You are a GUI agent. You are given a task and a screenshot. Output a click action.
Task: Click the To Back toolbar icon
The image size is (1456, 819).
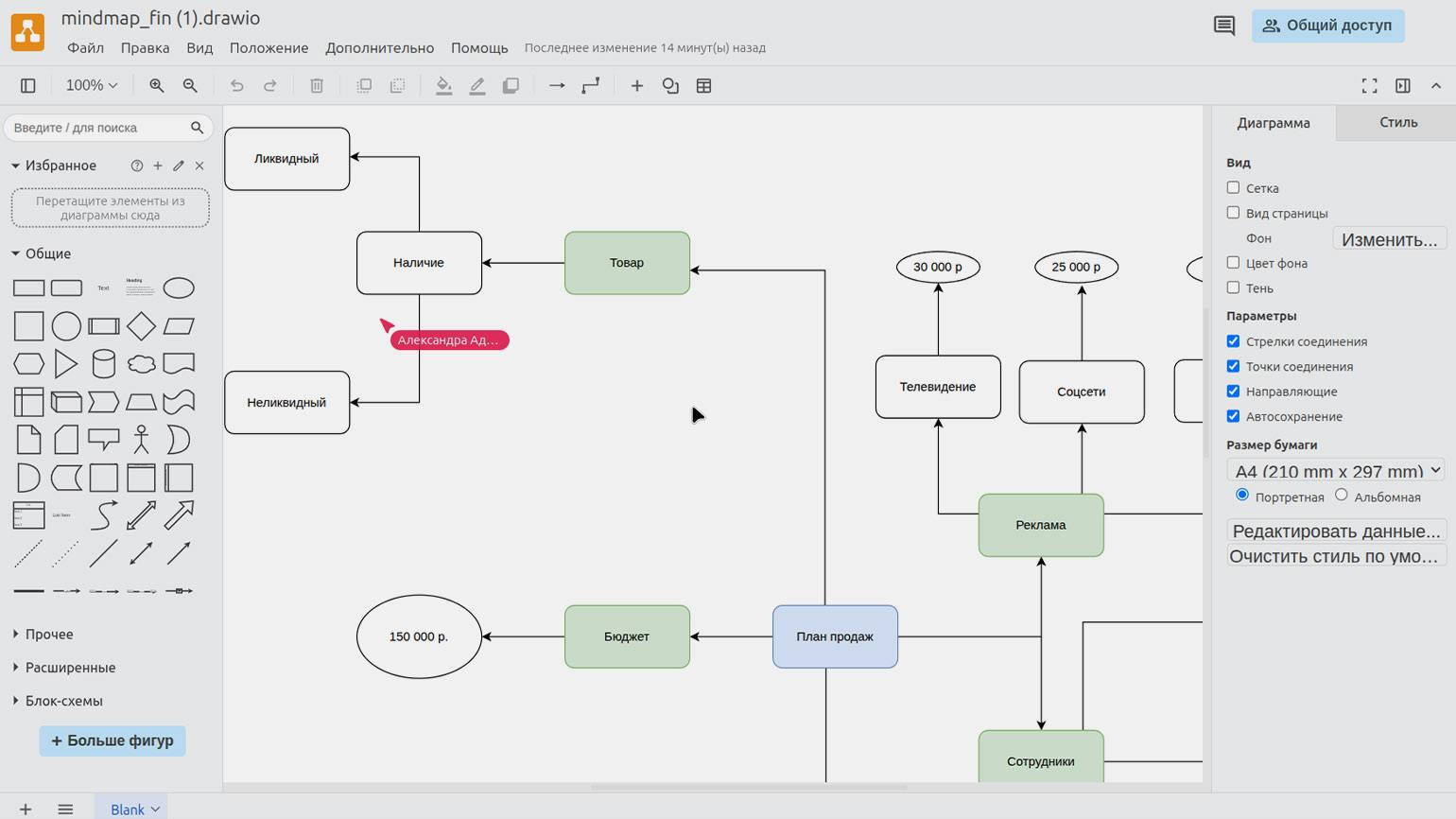[x=397, y=86]
